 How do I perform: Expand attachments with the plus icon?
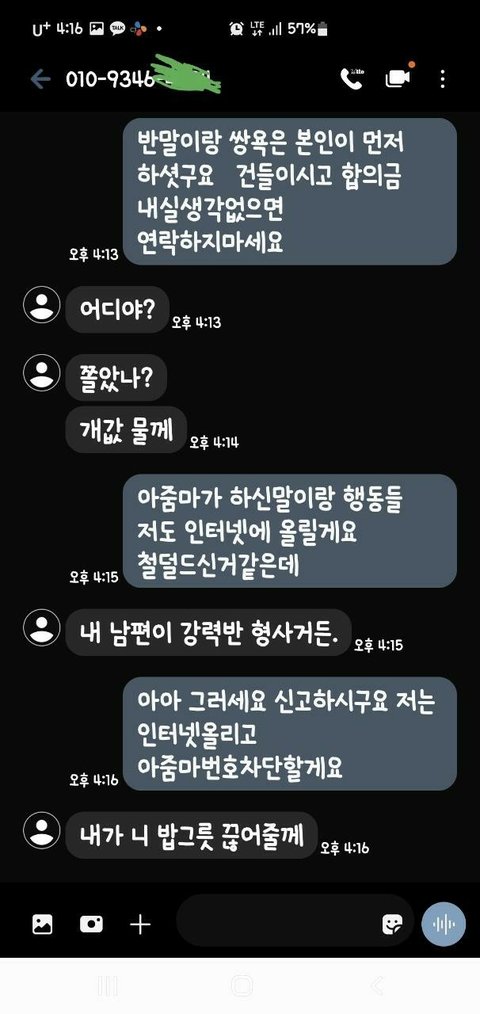point(140,924)
